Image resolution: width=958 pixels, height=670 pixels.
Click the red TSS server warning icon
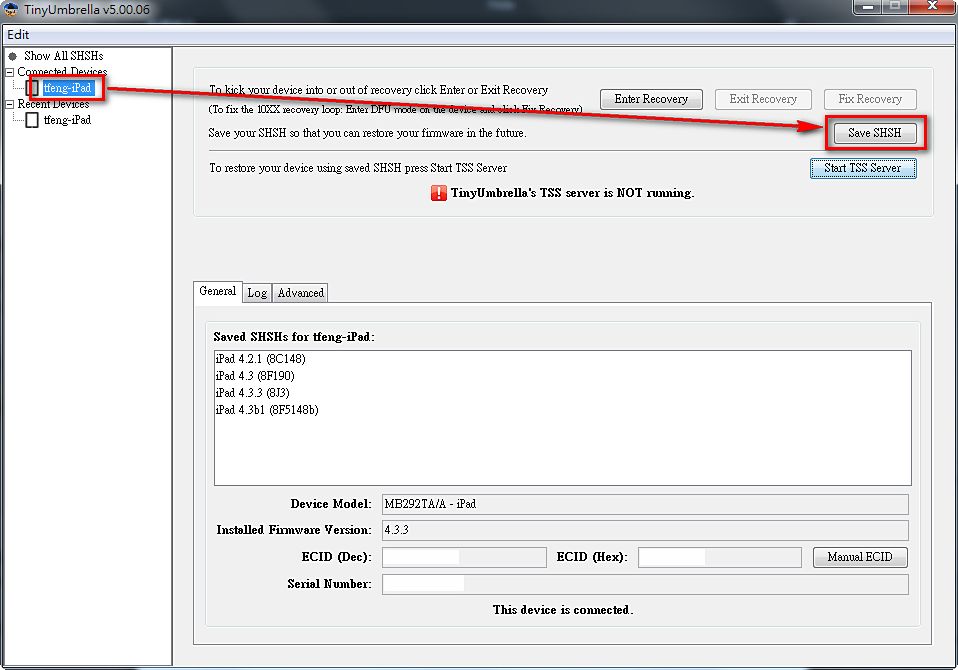[x=439, y=193]
